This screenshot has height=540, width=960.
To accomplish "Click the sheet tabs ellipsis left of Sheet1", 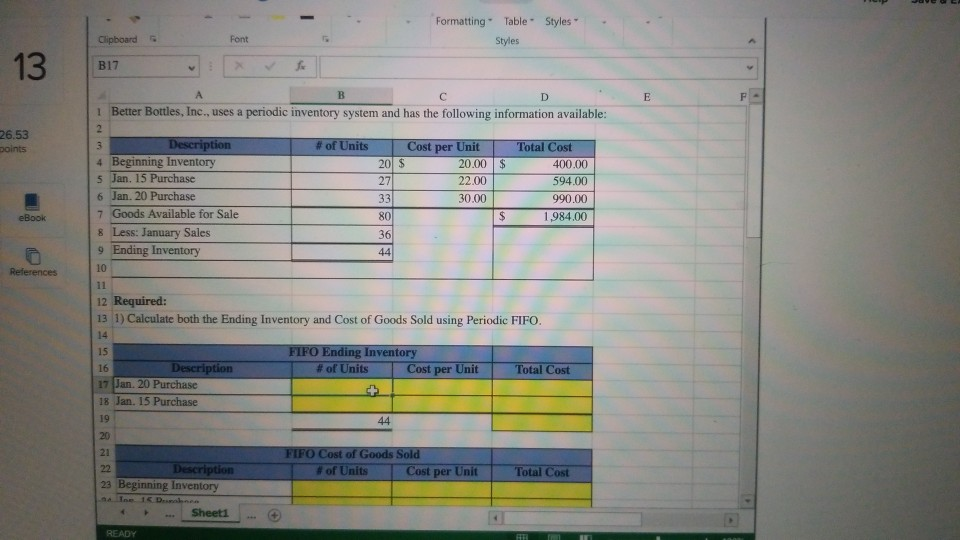I will [170, 514].
